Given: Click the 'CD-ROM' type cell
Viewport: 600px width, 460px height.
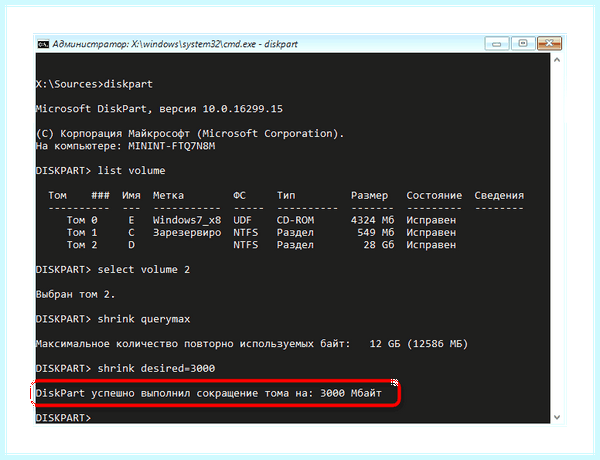Looking at the screenshot, I should [x=295, y=220].
